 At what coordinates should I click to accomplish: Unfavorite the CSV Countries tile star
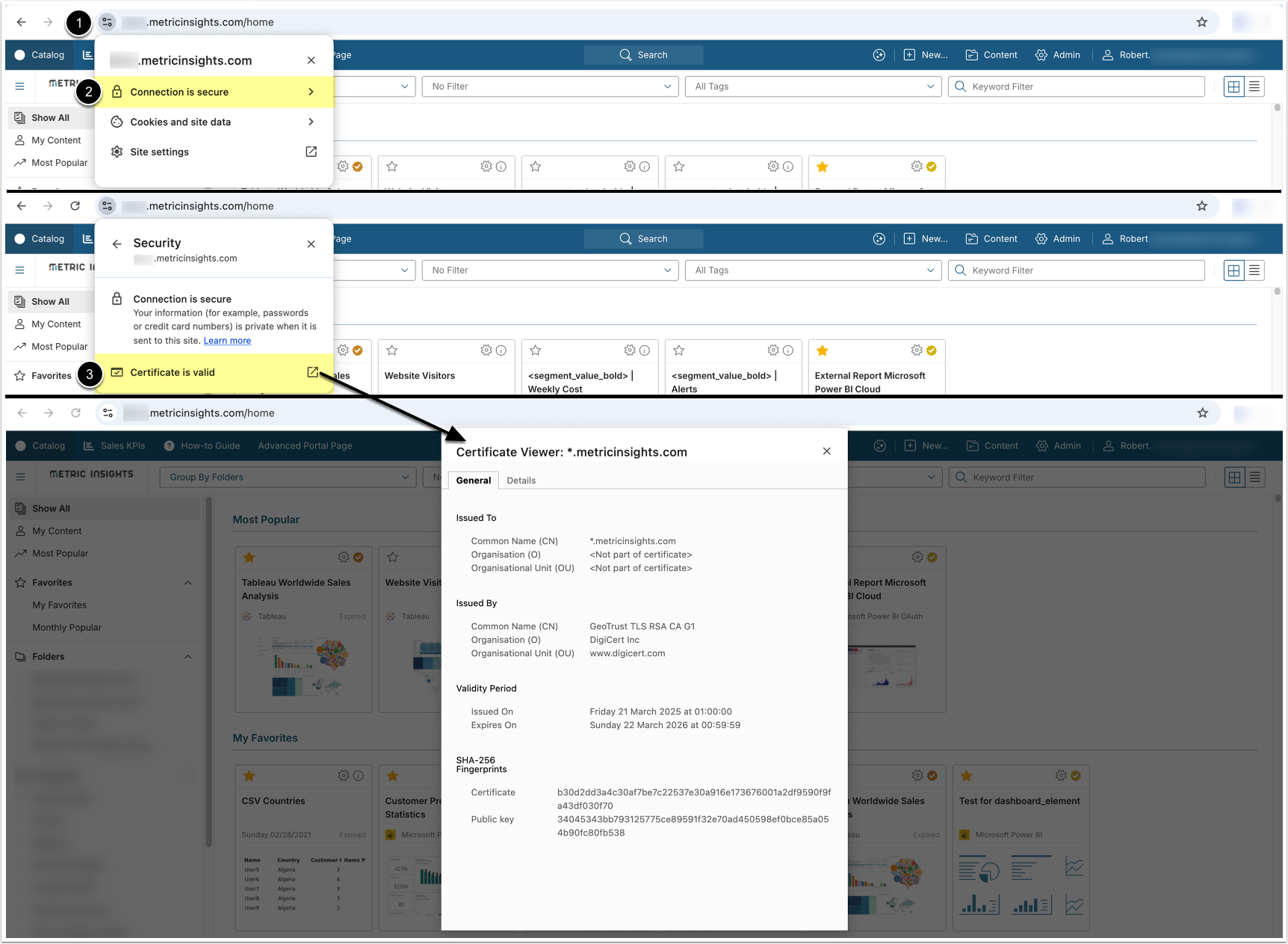250,776
